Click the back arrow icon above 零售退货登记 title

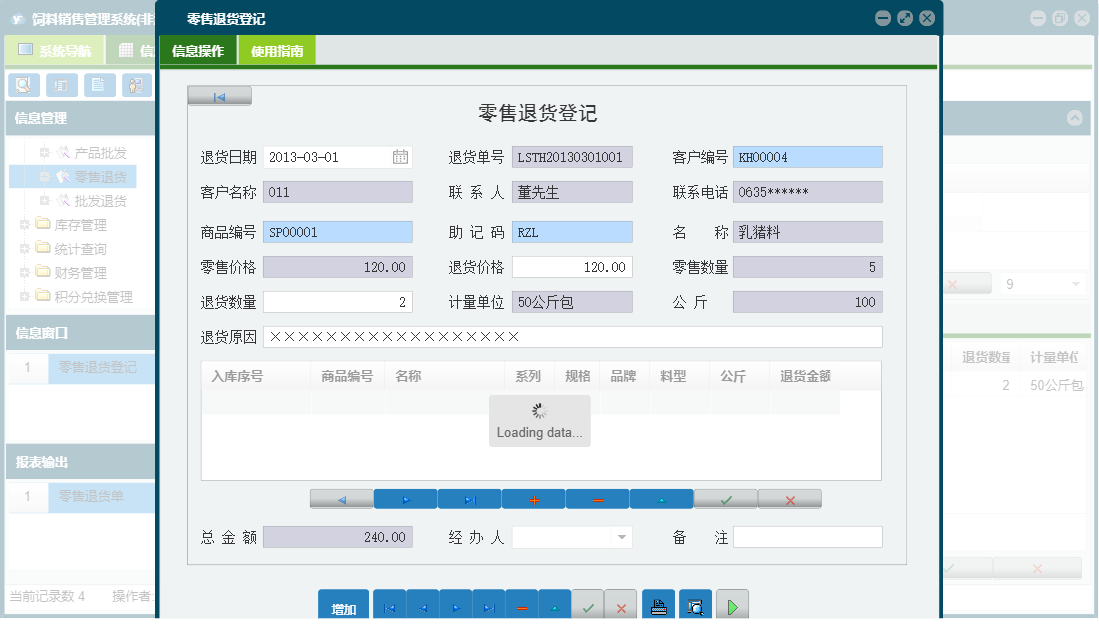click(x=218, y=95)
